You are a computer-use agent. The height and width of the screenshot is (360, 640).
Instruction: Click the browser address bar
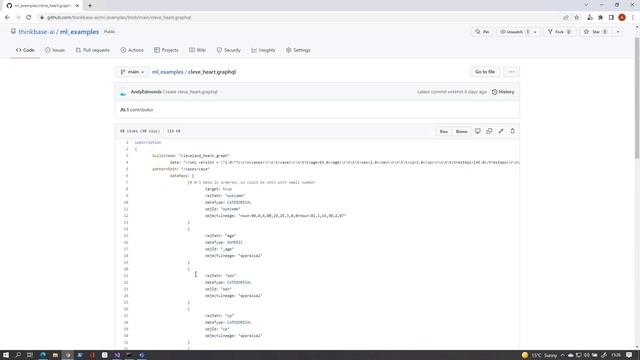tap(302, 18)
